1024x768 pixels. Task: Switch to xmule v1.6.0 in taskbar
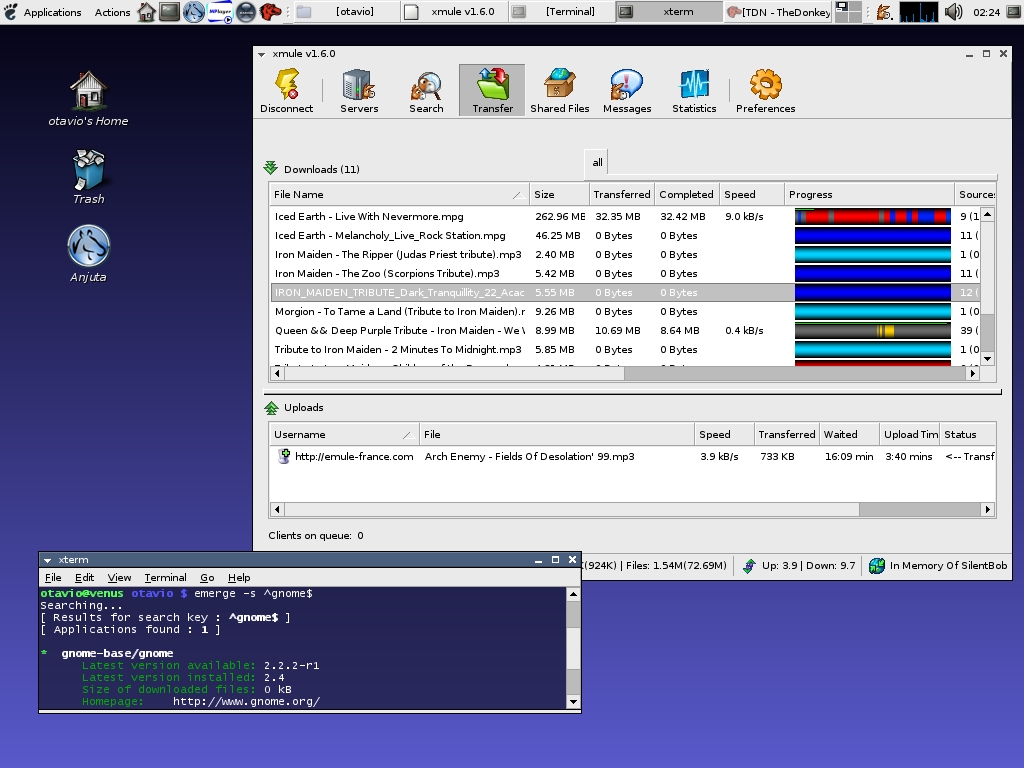coord(454,12)
